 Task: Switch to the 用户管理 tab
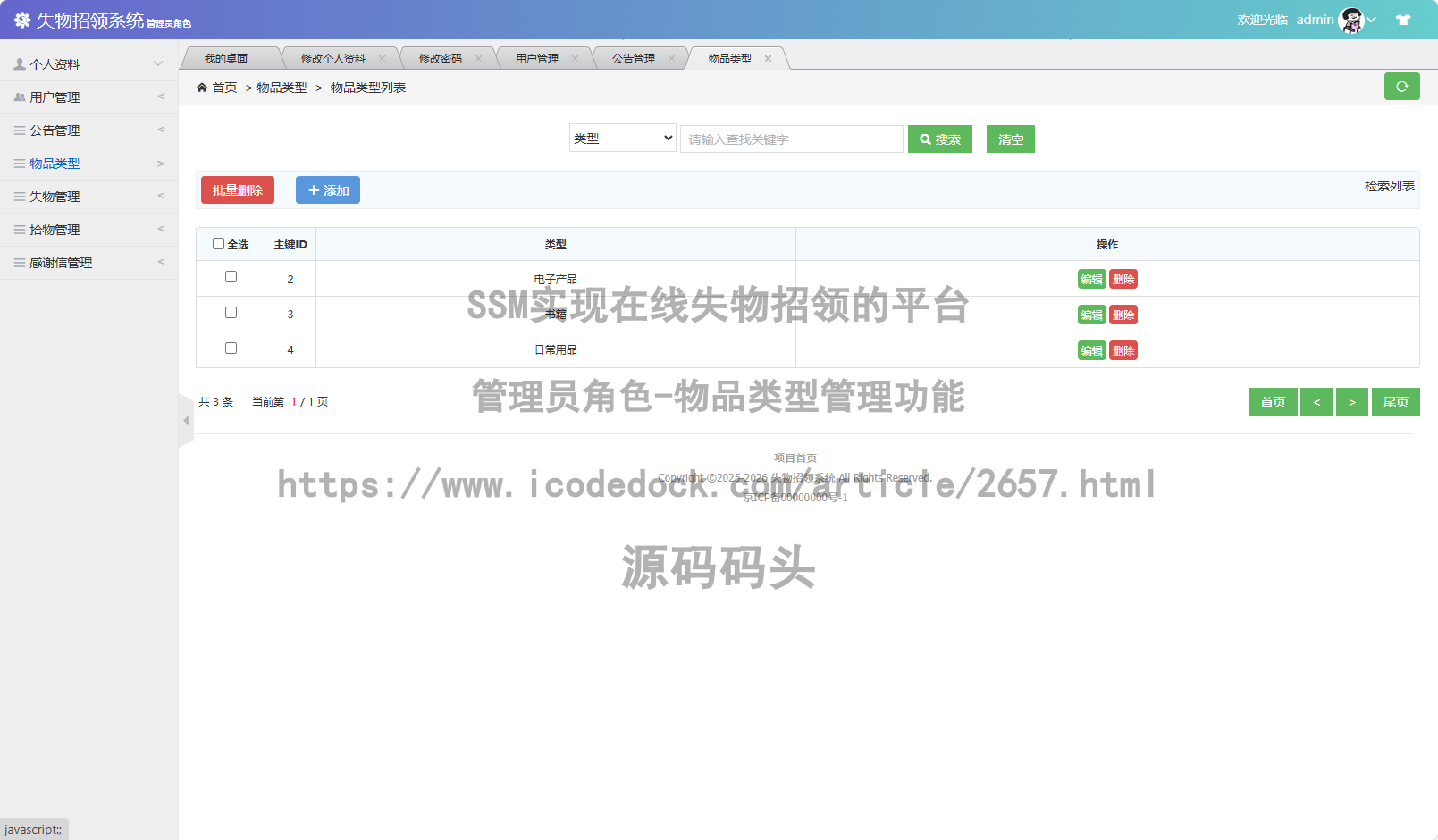point(536,59)
